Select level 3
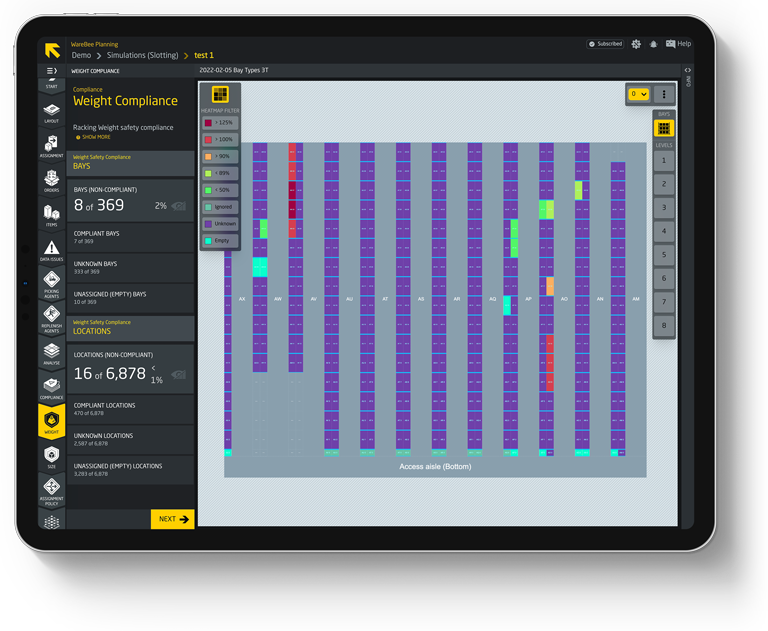The height and width of the screenshot is (631, 768). click(x=664, y=208)
